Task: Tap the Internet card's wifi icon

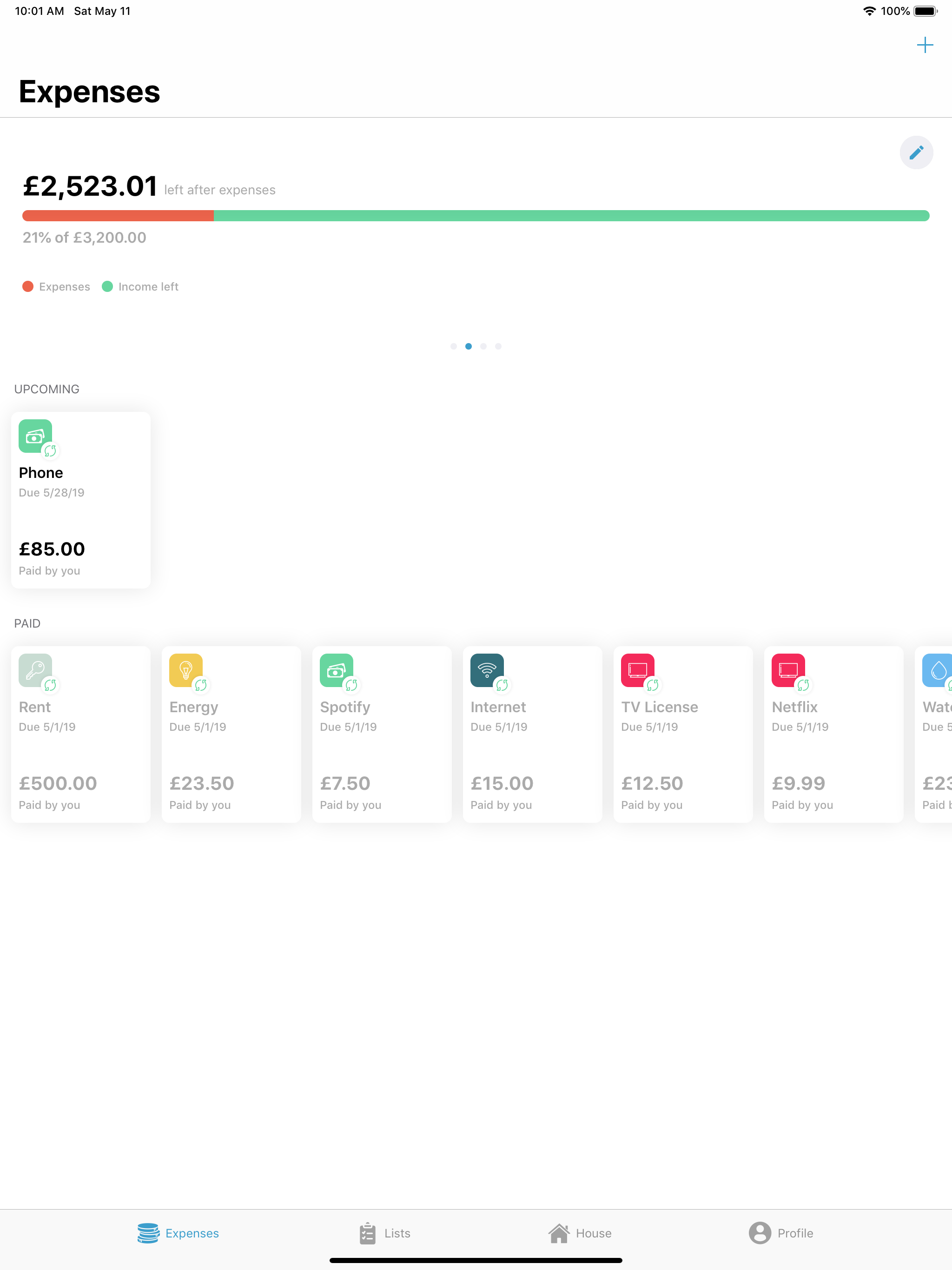Action: (x=487, y=671)
